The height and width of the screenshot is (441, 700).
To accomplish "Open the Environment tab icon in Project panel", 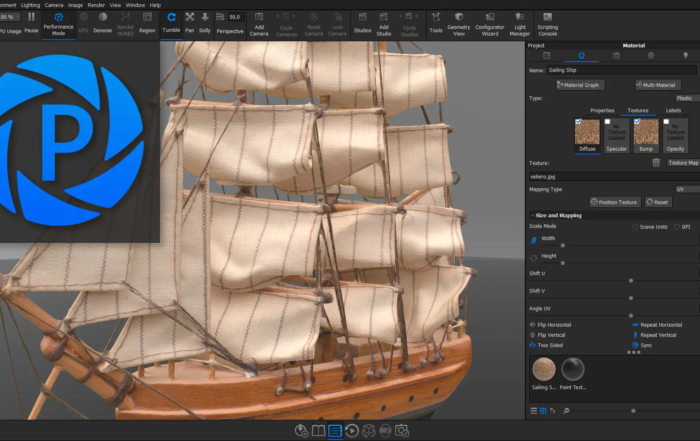I will pyautogui.click(x=651, y=56).
